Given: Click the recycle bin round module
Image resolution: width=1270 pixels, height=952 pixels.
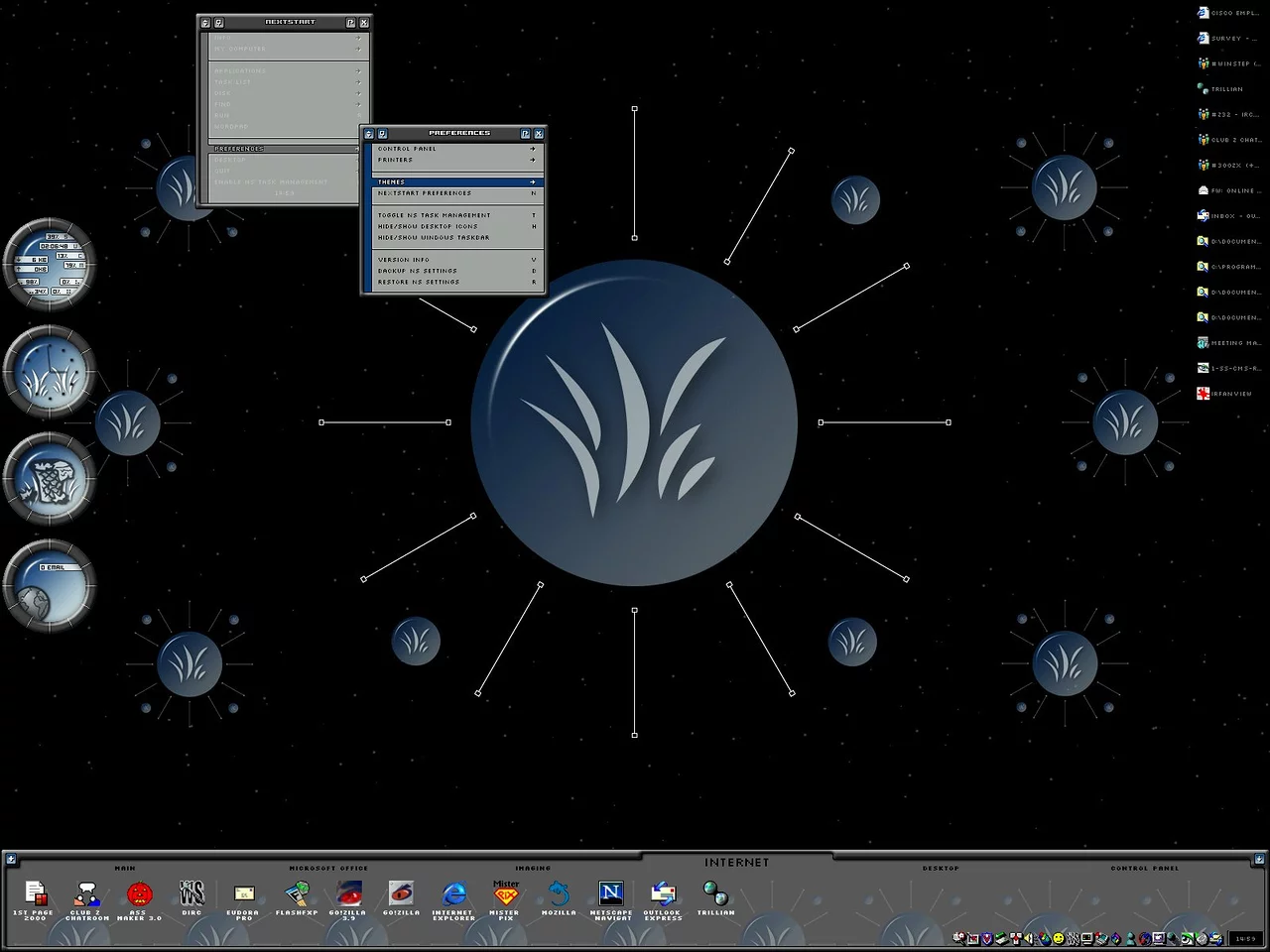Looking at the screenshot, I should click(x=49, y=480).
